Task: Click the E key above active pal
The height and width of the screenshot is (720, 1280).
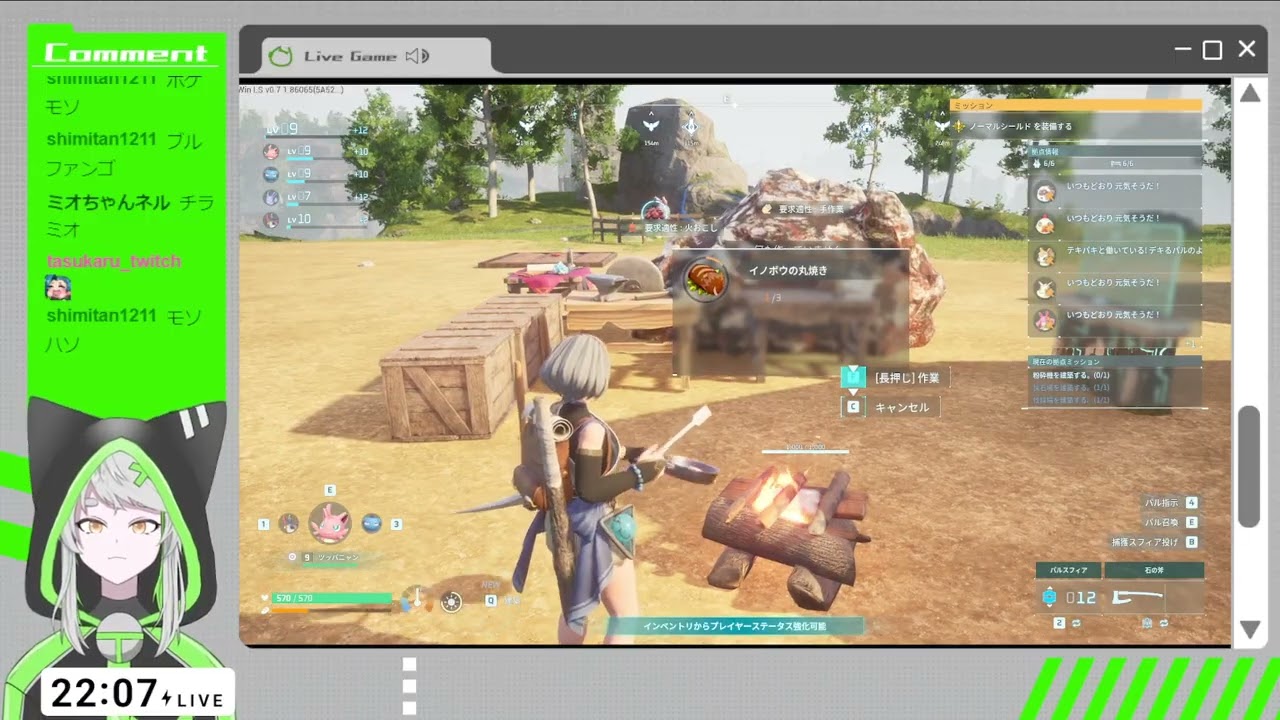Action: pos(330,490)
